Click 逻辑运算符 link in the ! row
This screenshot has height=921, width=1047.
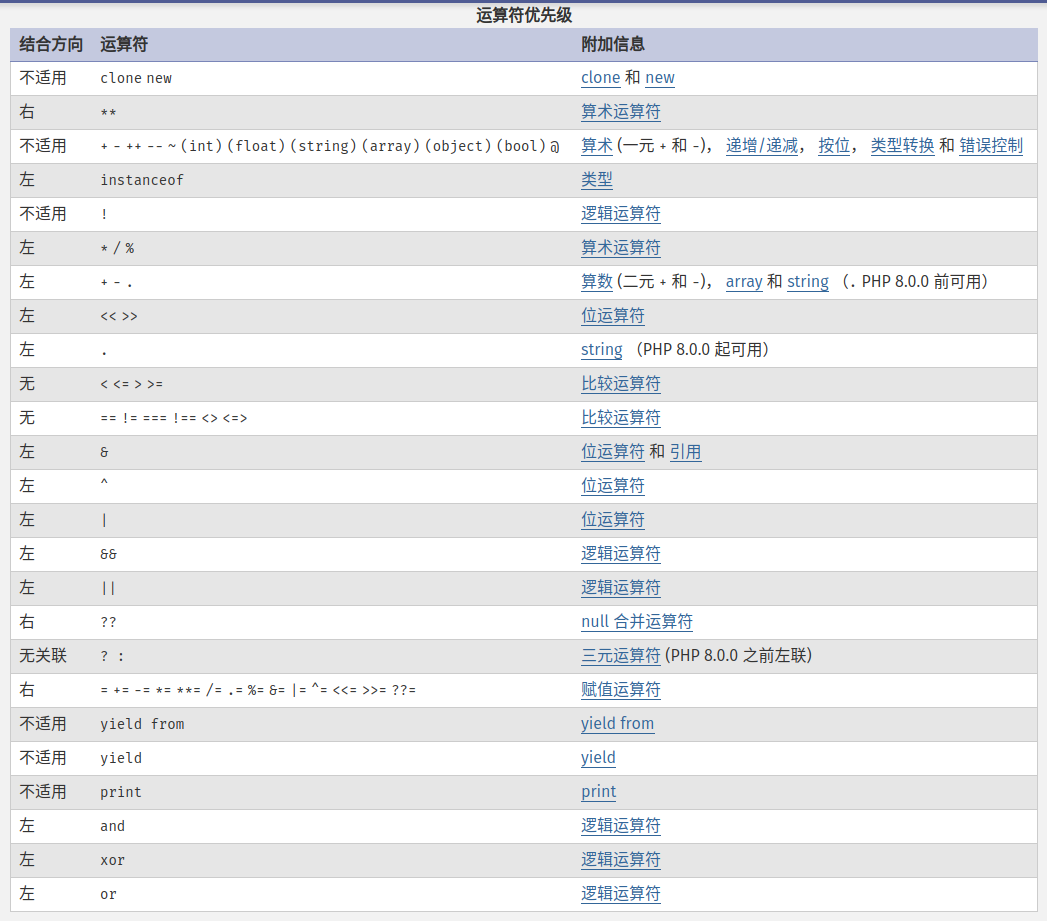pos(620,214)
